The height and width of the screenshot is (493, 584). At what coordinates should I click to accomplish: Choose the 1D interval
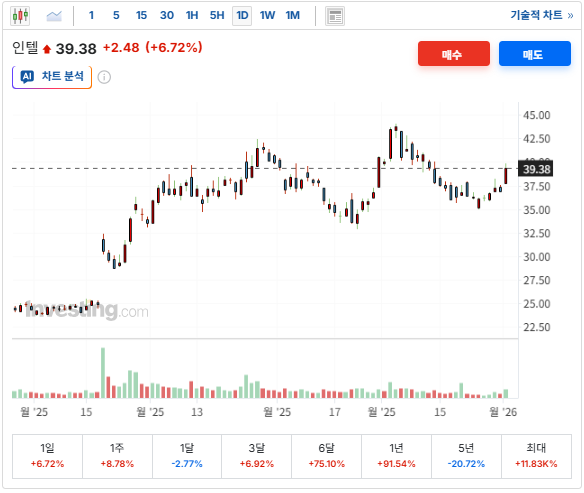(242, 16)
